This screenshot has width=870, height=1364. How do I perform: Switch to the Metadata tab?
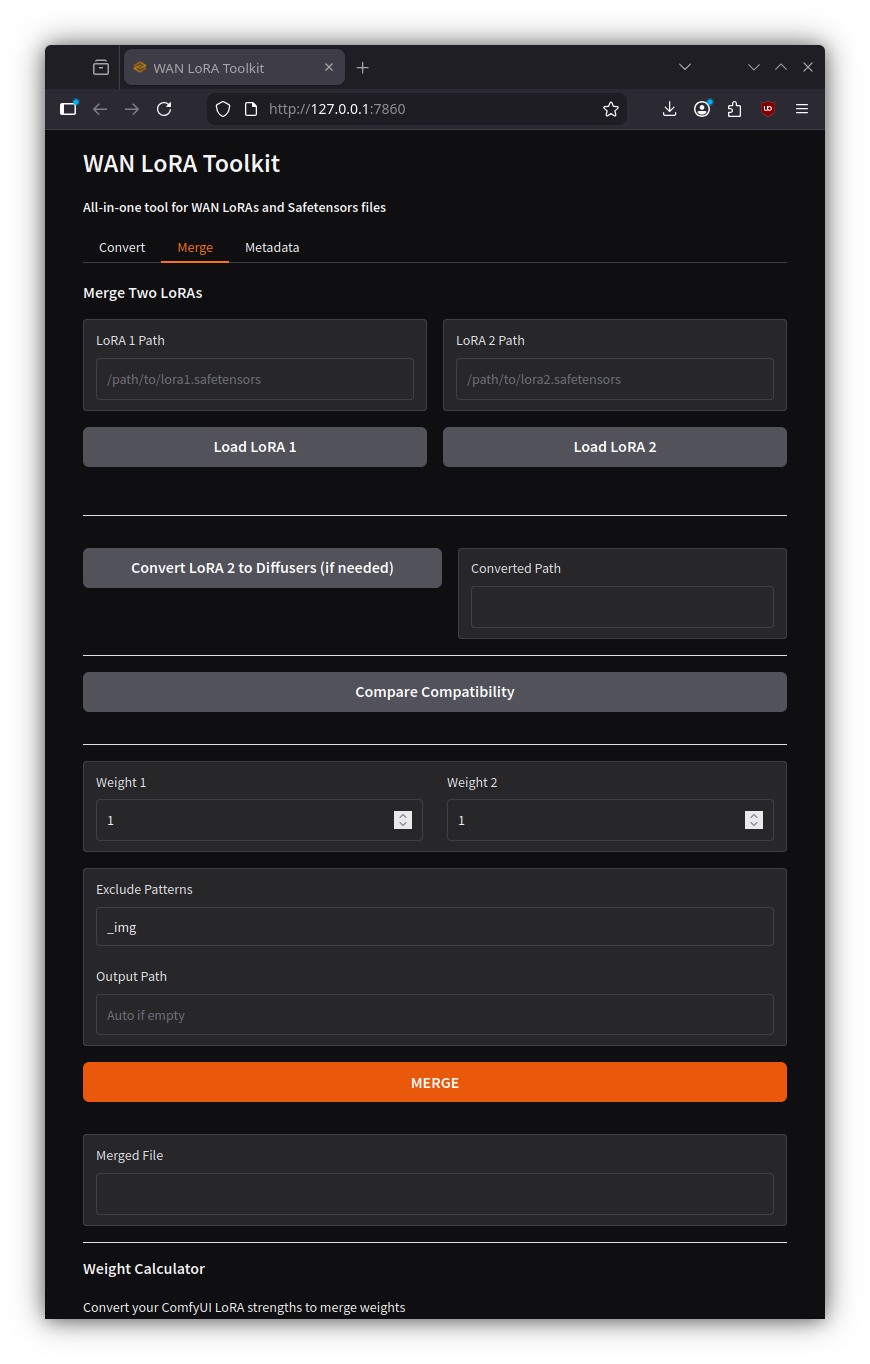pos(272,247)
